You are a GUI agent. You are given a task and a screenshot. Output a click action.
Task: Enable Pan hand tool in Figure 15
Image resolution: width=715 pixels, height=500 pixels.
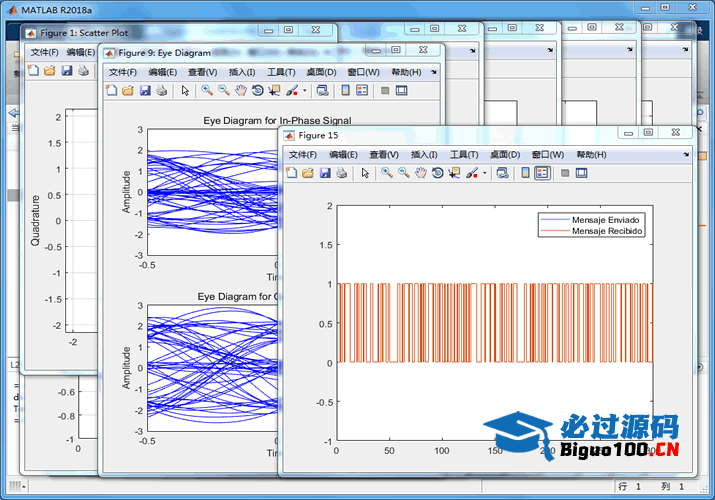[x=420, y=173]
